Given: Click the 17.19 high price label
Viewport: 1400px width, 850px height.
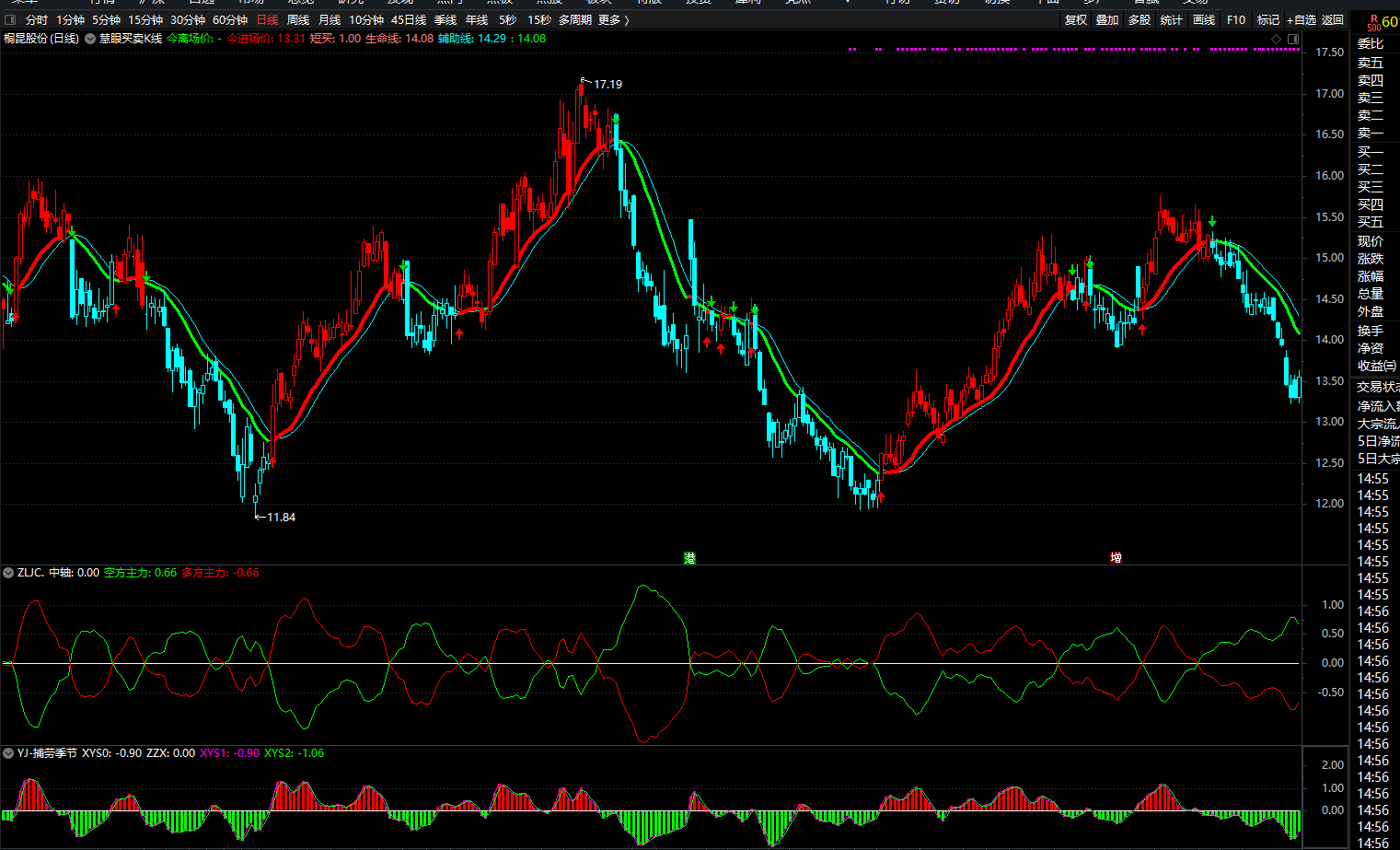Looking at the screenshot, I should (x=607, y=85).
